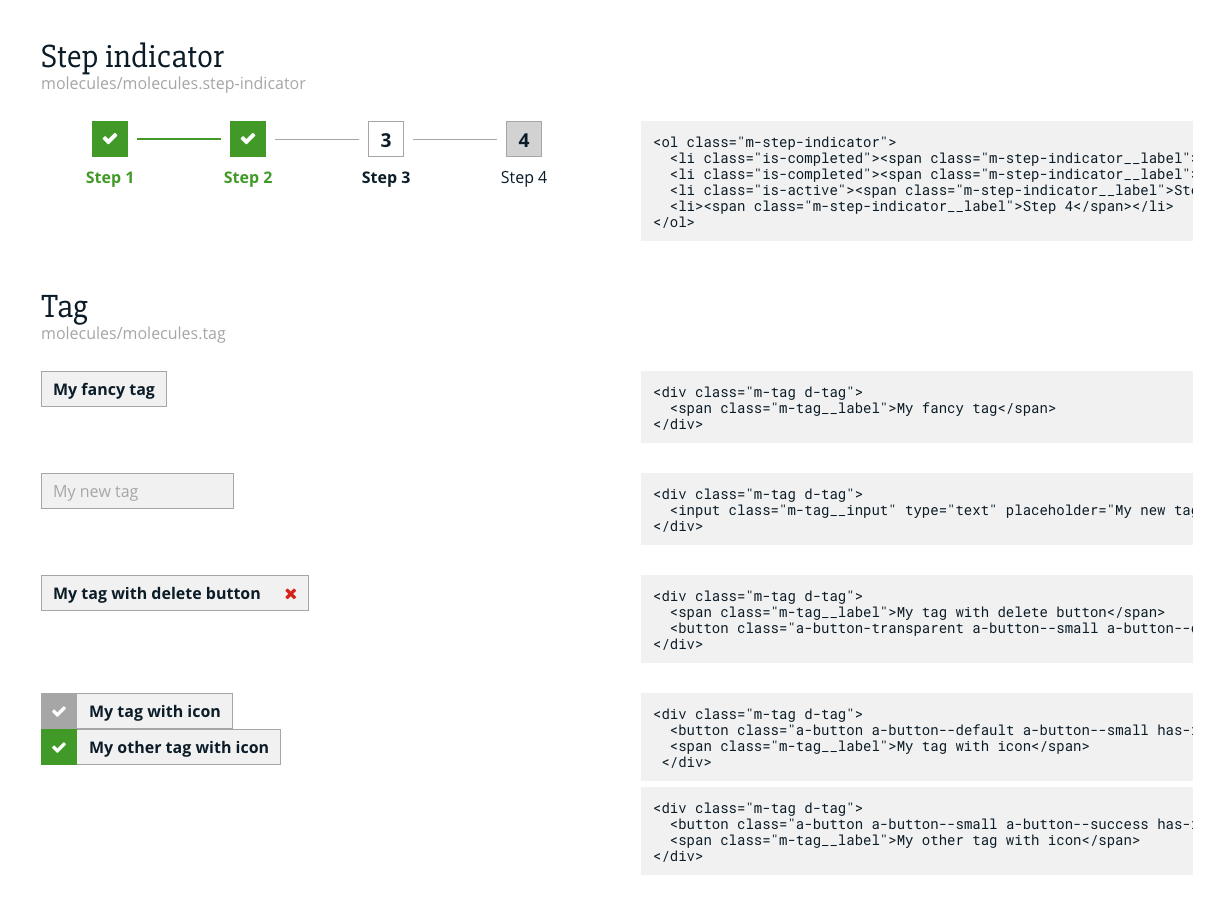1230x920 pixels.
Task: Click the 'Tag' section heading
Action: click(64, 306)
